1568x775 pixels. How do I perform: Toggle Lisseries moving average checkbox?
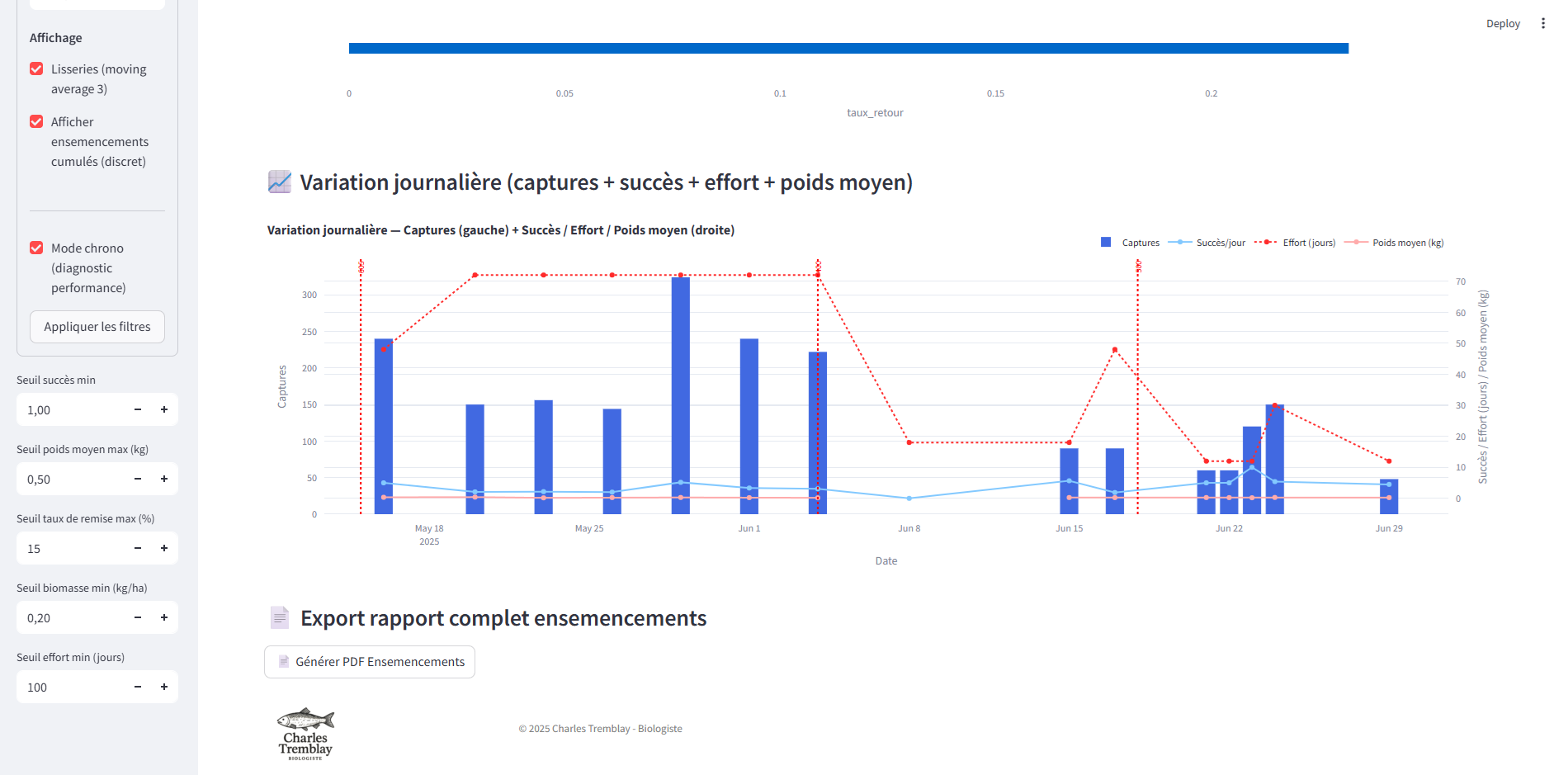pos(36,69)
